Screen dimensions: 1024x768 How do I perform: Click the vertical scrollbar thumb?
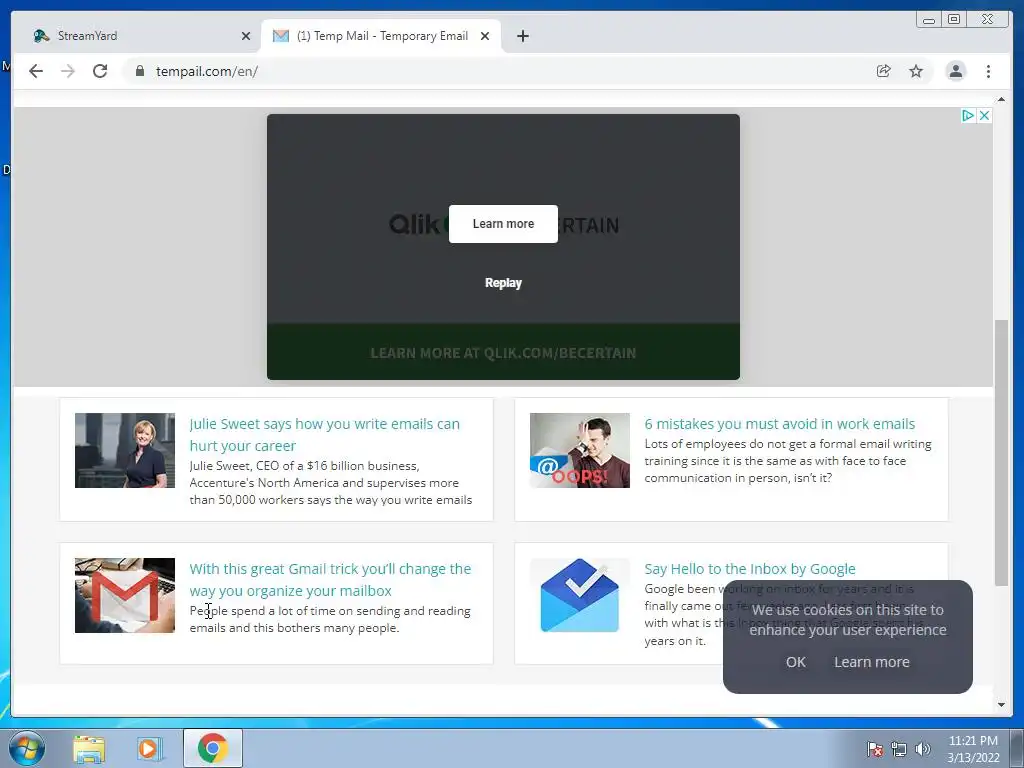pos(1001,453)
